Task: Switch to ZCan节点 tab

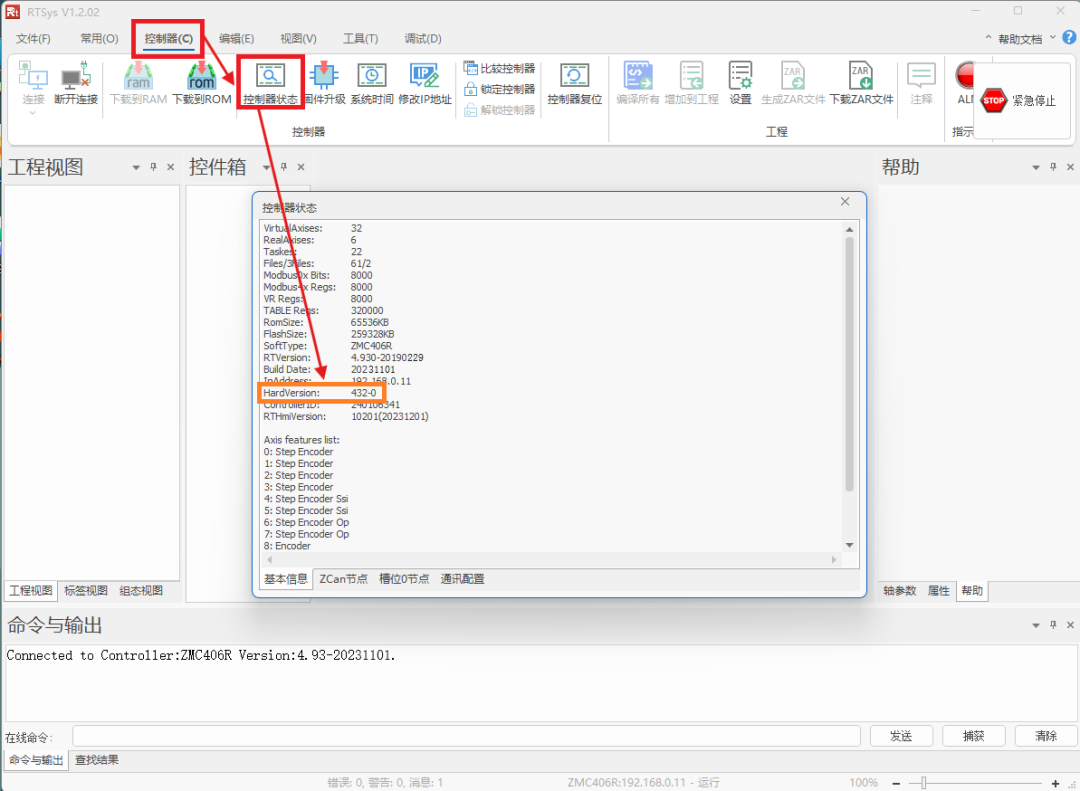Action: pos(343,579)
